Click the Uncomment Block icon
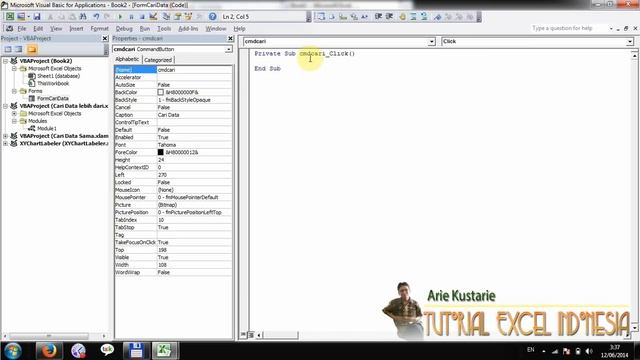 coord(424,17)
